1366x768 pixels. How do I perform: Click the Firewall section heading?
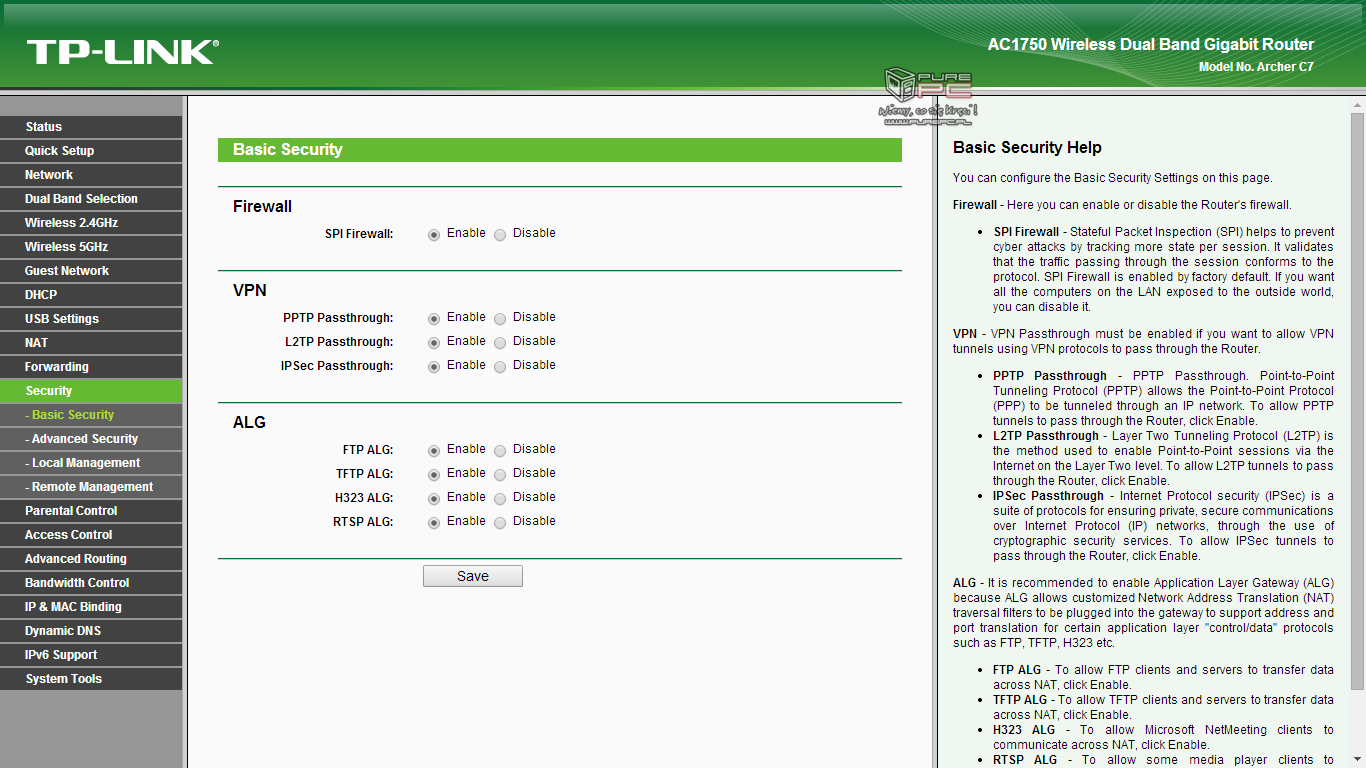coord(262,207)
